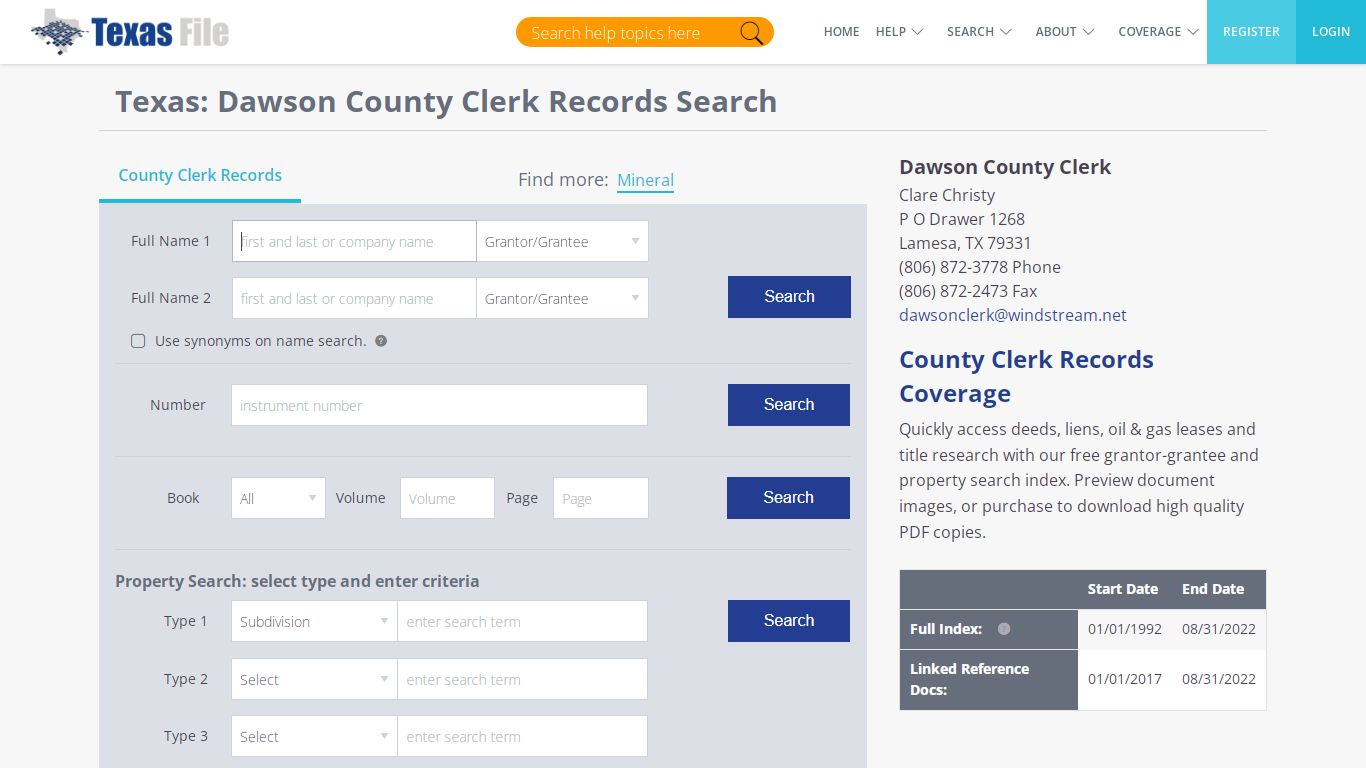Open Type 1 Subdivision dropdown
This screenshot has width=1366, height=768.
coord(314,621)
